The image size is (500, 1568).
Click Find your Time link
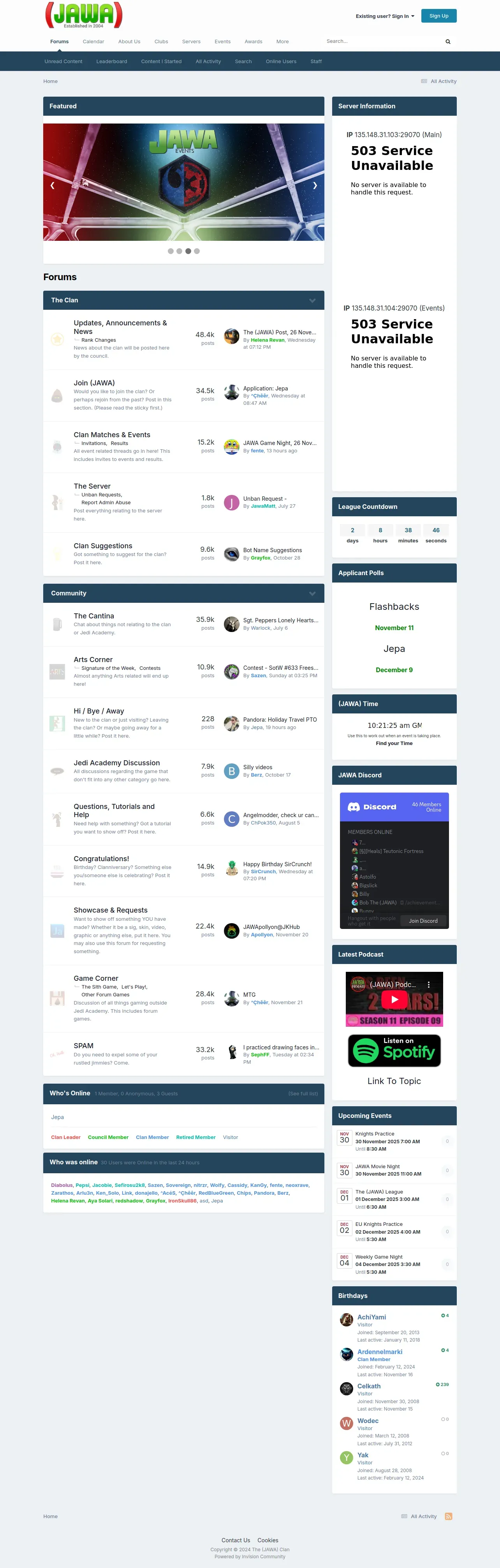(394, 743)
